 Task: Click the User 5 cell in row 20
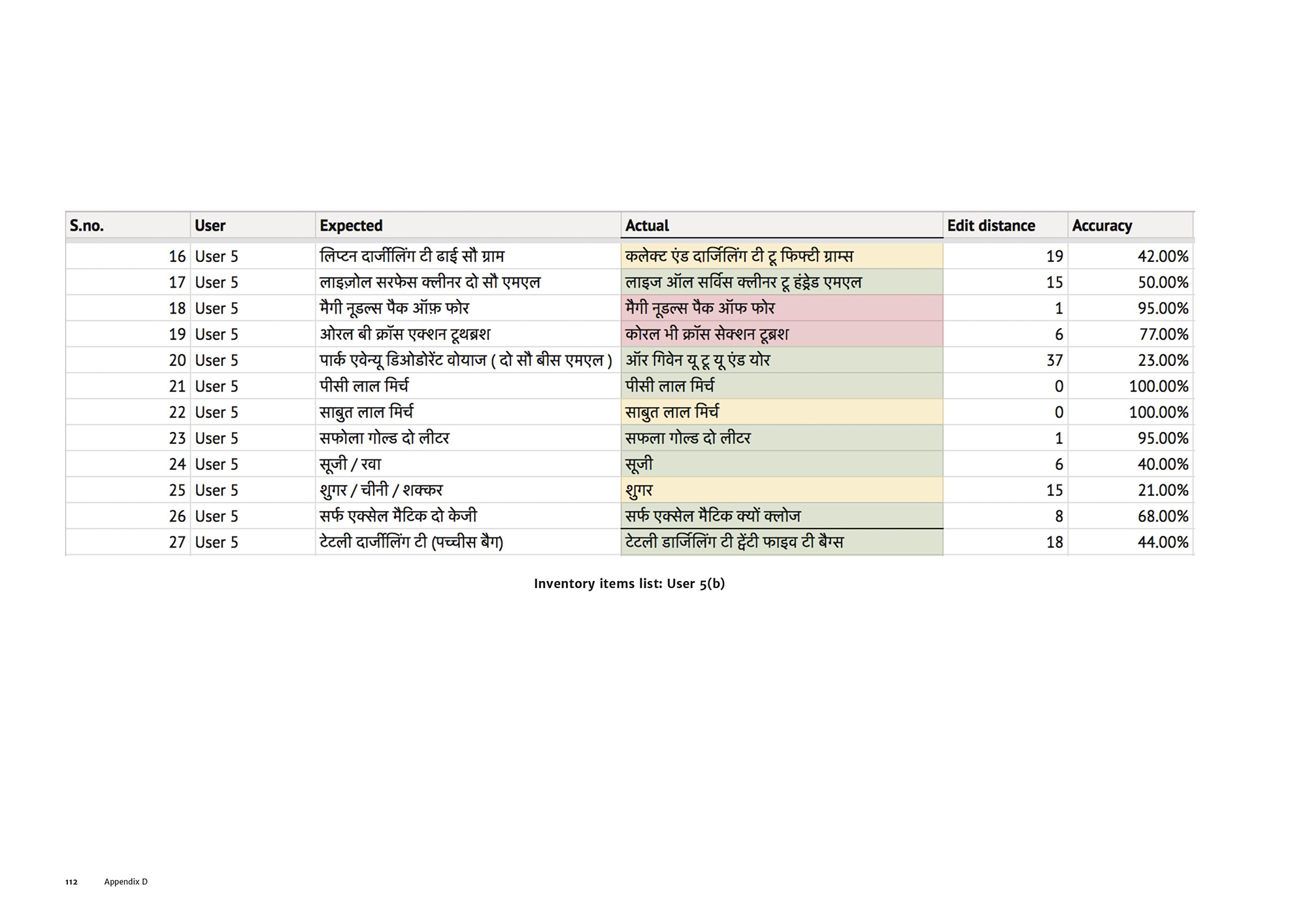(216, 360)
